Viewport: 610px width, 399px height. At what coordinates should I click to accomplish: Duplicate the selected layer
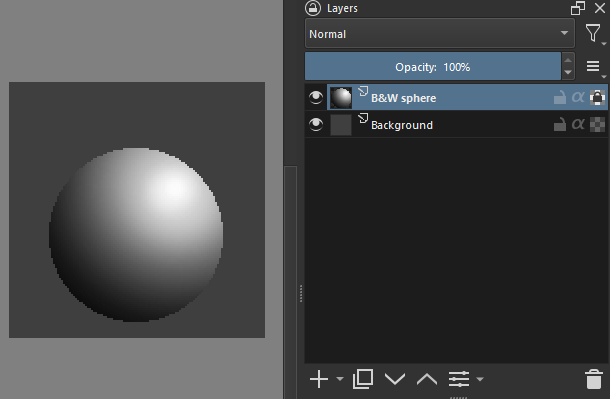coord(363,379)
